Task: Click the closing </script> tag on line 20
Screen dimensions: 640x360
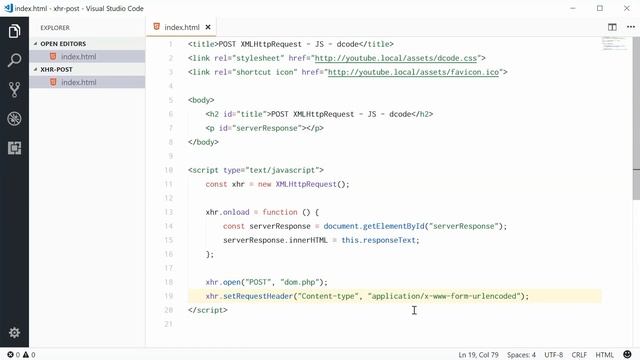Action: coord(208,310)
